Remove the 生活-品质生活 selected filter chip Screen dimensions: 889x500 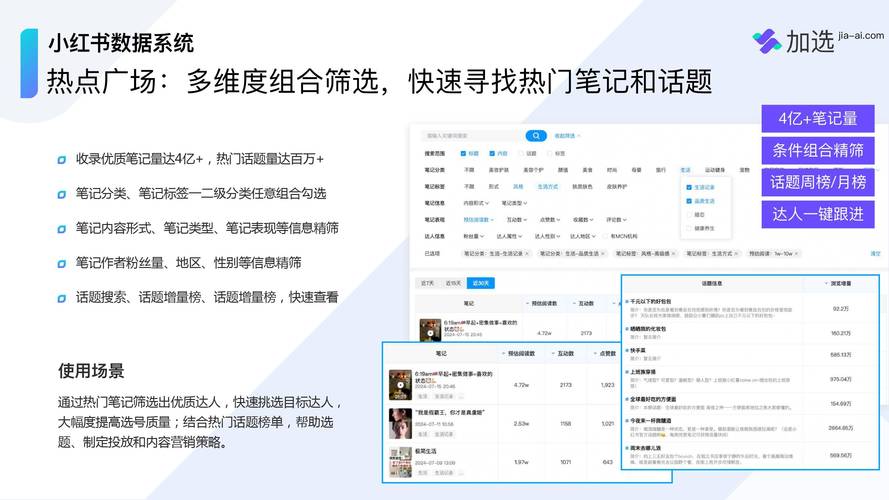tap(603, 253)
